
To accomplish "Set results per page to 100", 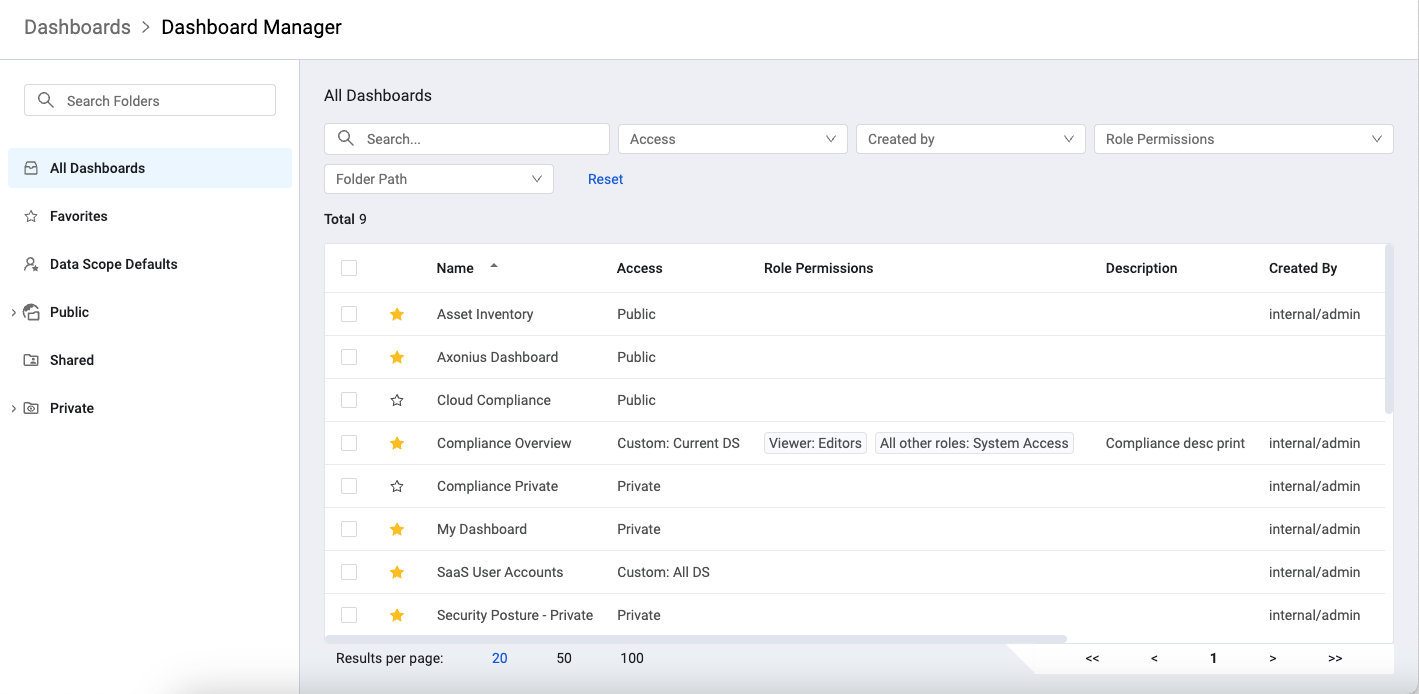I will 632,658.
